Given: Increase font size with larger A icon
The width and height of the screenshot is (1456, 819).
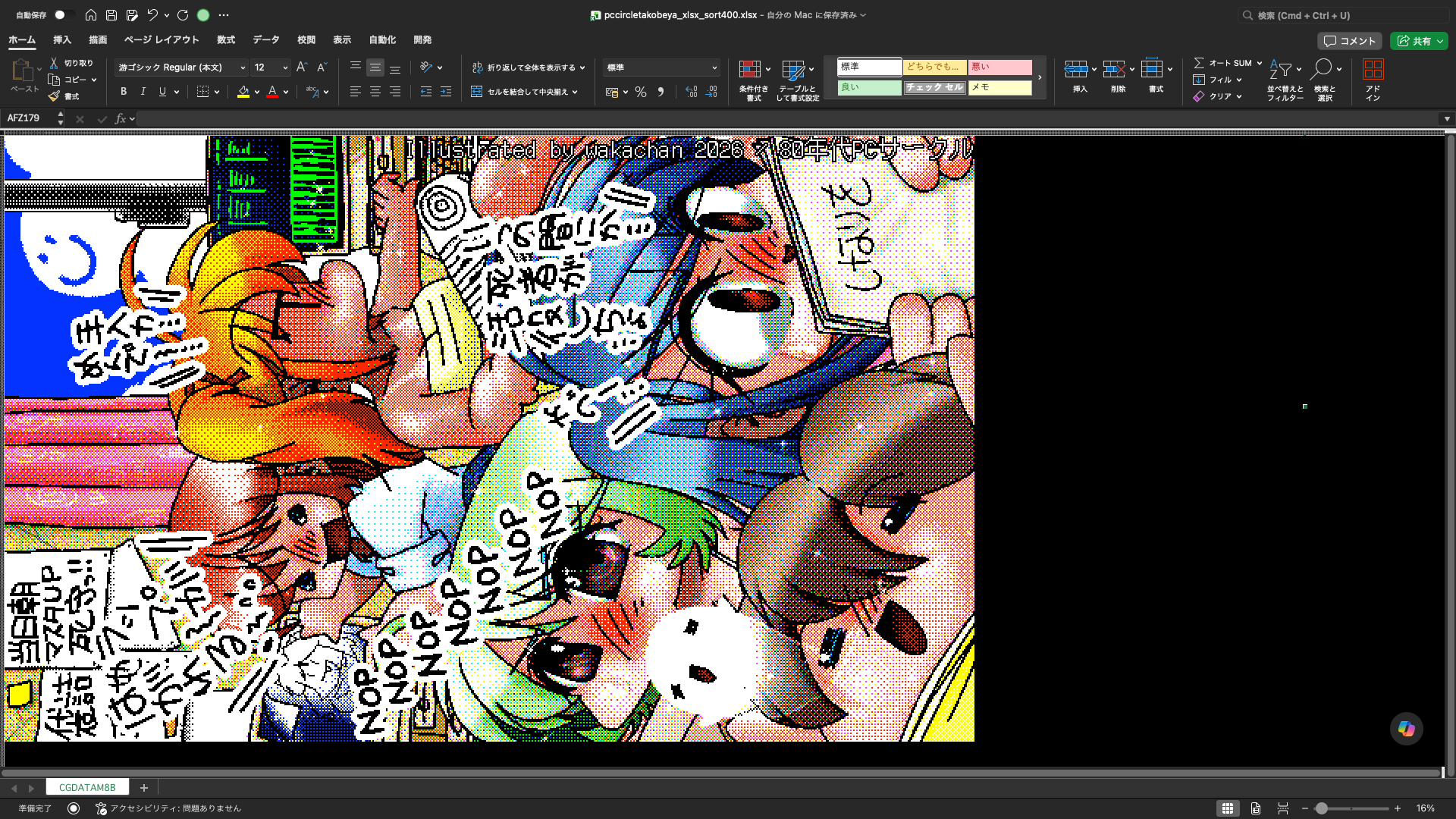Looking at the screenshot, I should tap(302, 67).
